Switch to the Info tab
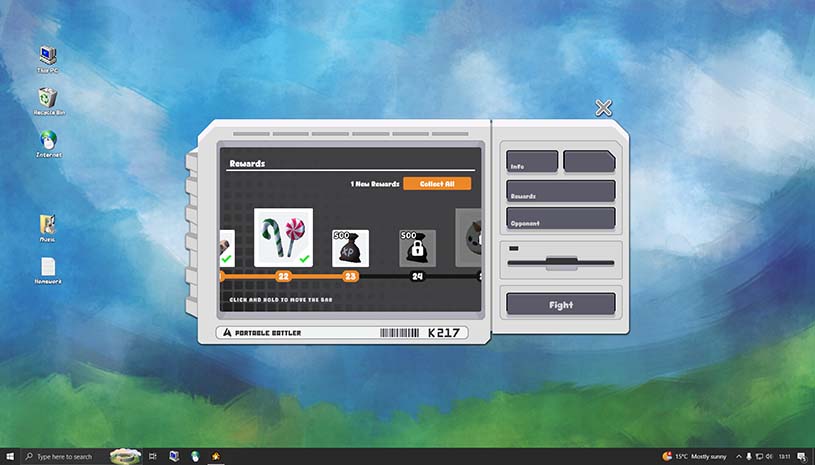Viewport: 815px width, 465px height. (531, 162)
